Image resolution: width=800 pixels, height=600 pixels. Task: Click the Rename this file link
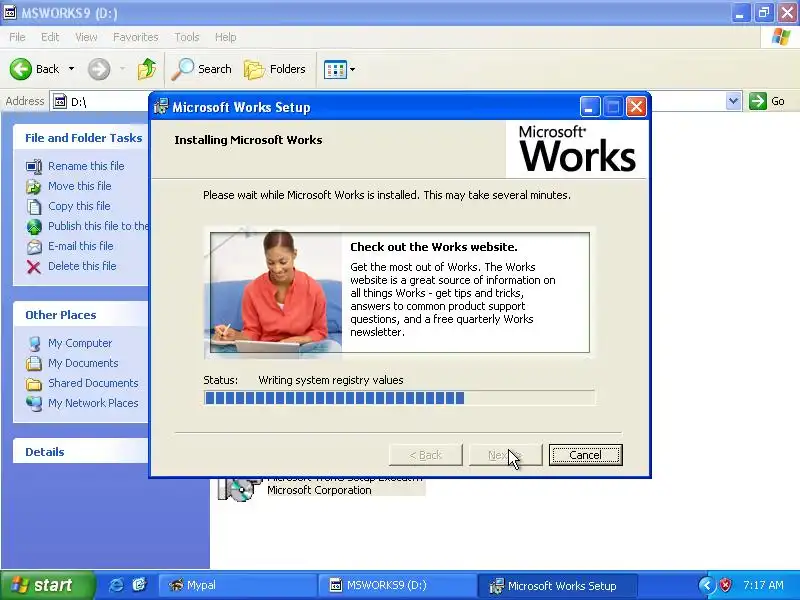point(86,166)
